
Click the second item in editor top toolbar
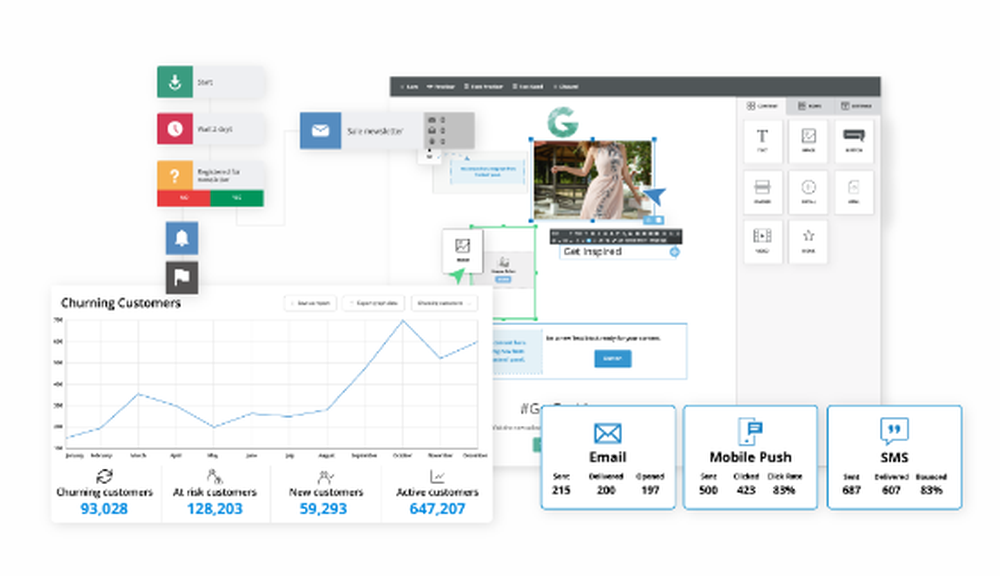[x=441, y=87]
